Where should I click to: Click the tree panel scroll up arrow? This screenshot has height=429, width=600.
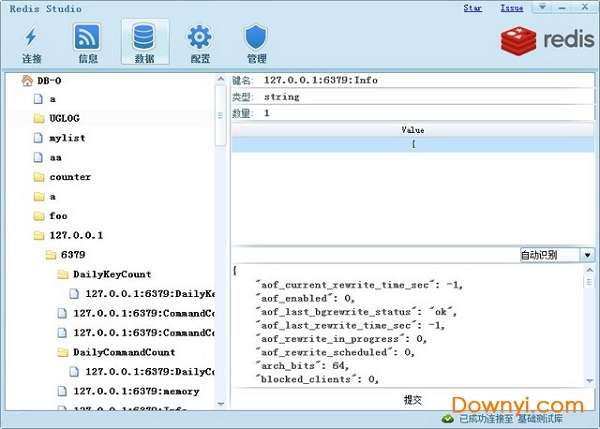pos(221,79)
